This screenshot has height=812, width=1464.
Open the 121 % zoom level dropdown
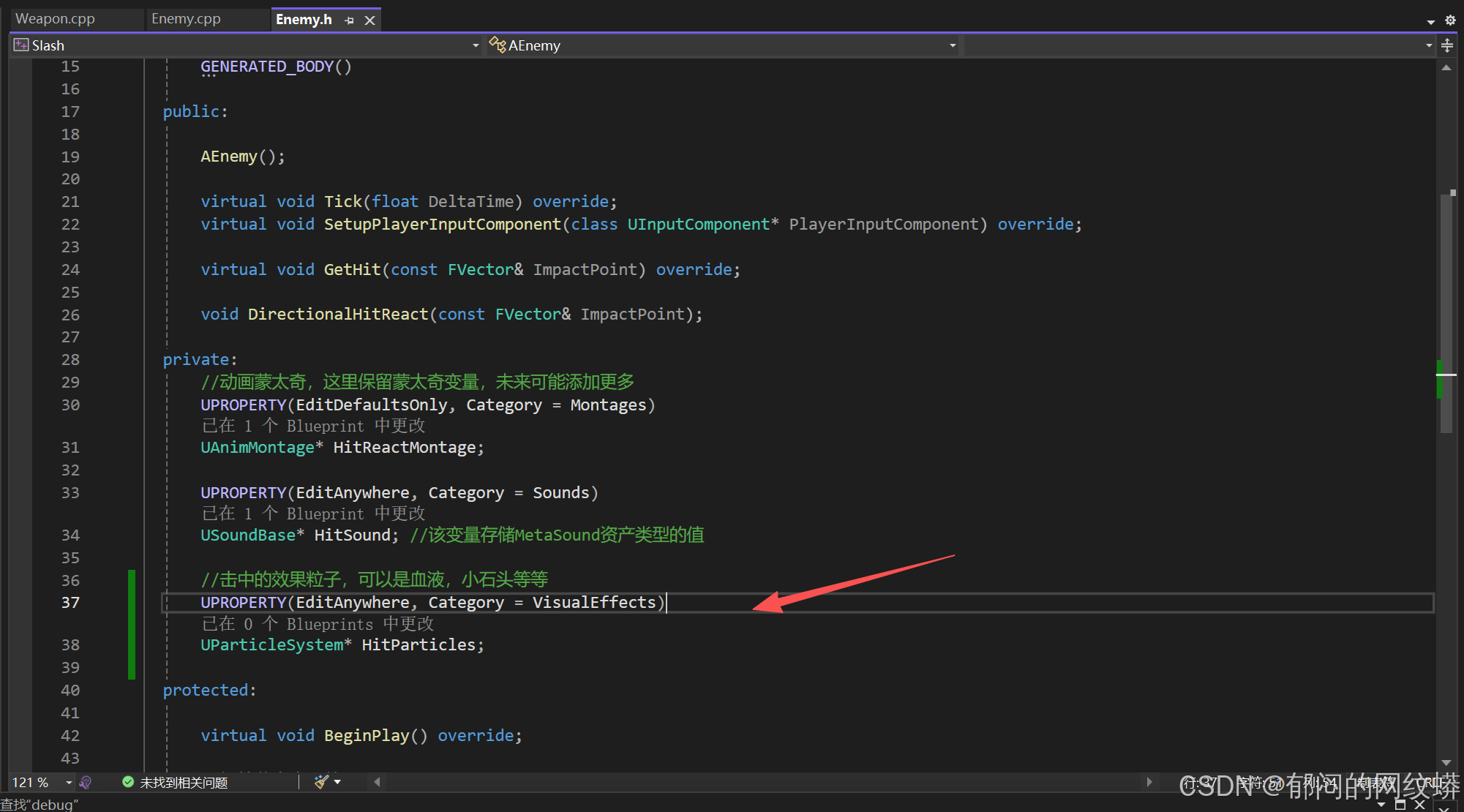pos(69,782)
